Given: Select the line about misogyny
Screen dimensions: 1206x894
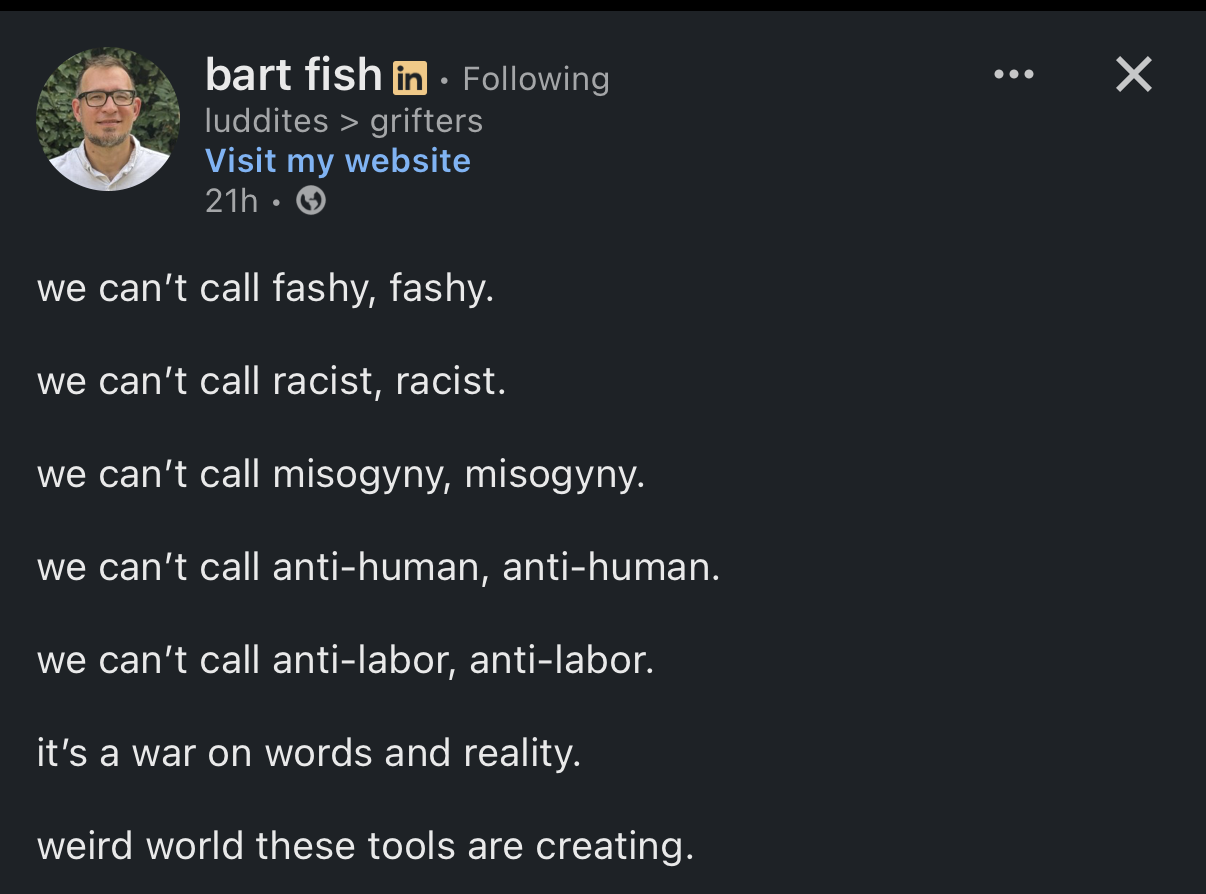Looking at the screenshot, I should coord(340,474).
